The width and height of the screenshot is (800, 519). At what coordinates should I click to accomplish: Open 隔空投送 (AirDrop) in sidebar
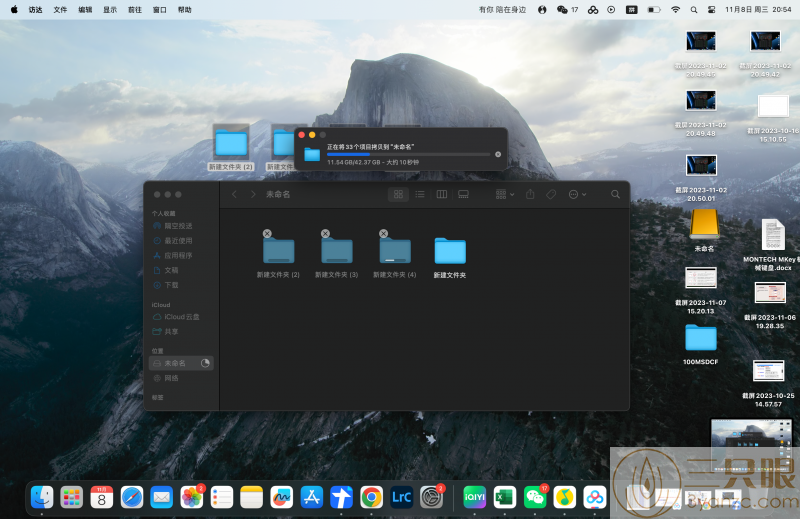click(x=173, y=226)
